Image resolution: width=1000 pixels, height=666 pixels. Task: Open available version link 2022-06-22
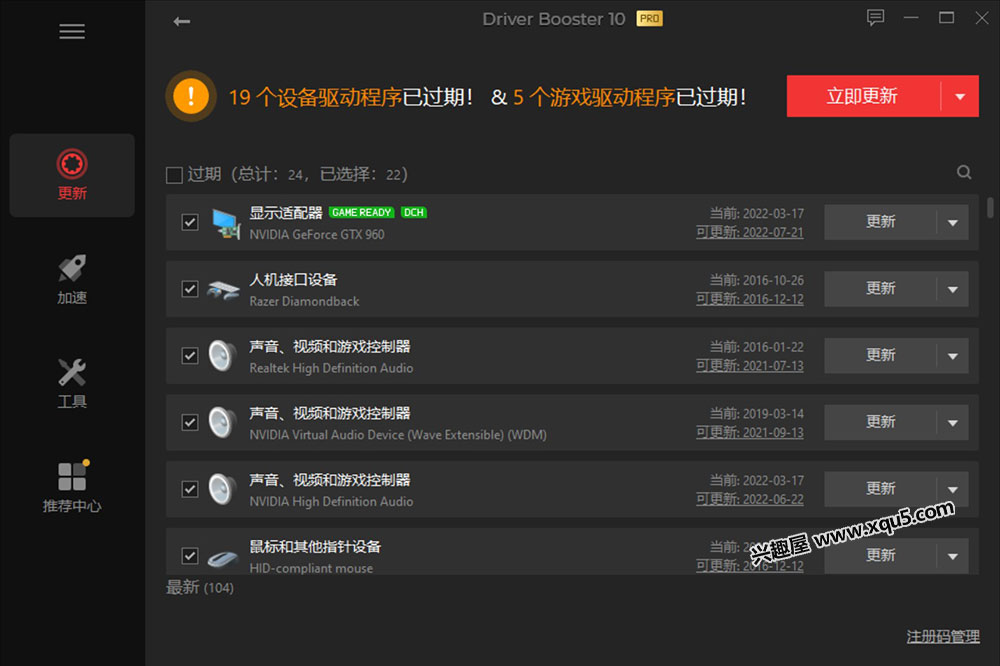[x=749, y=500]
